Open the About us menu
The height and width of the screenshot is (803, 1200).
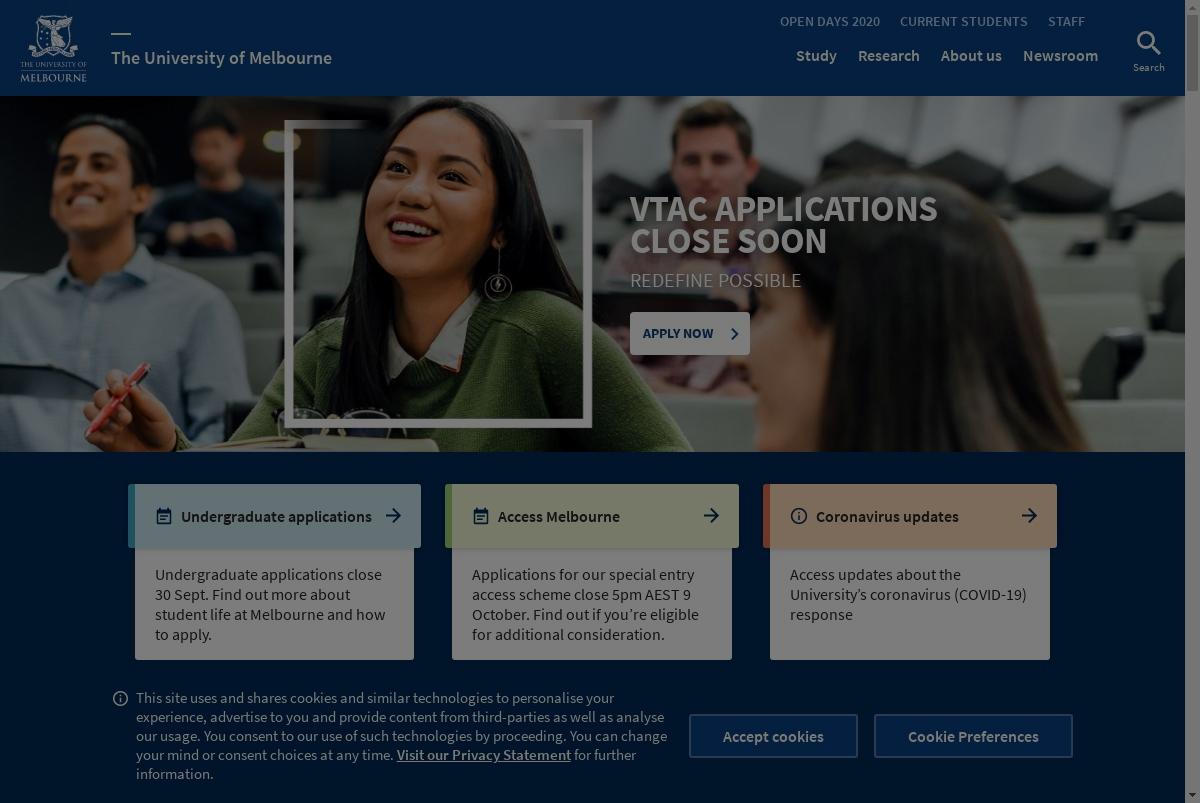point(971,56)
